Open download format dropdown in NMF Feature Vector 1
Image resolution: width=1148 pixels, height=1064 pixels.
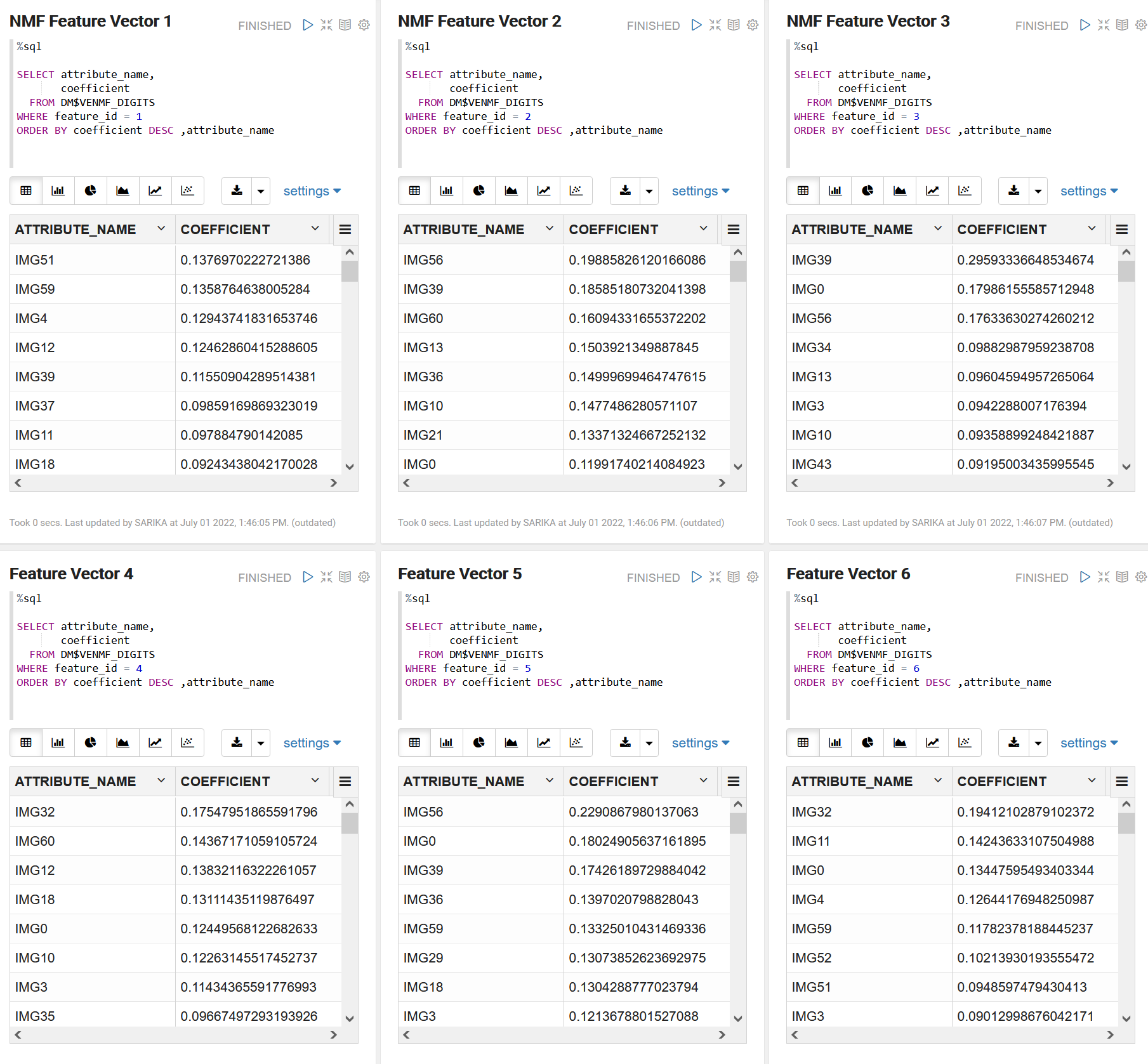tap(261, 190)
